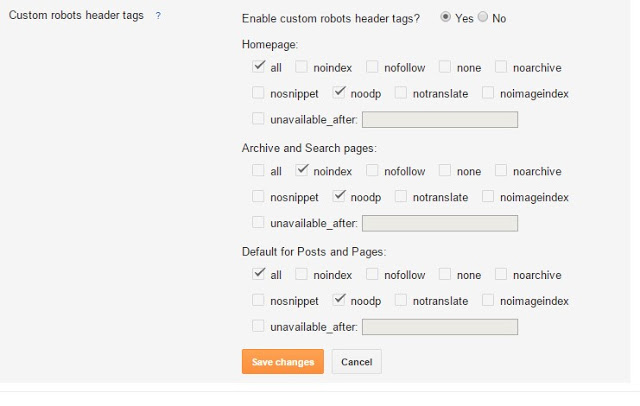Image resolution: width=640 pixels, height=406 pixels.
Task: Click the orange Save changes button
Action: (283, 362)
